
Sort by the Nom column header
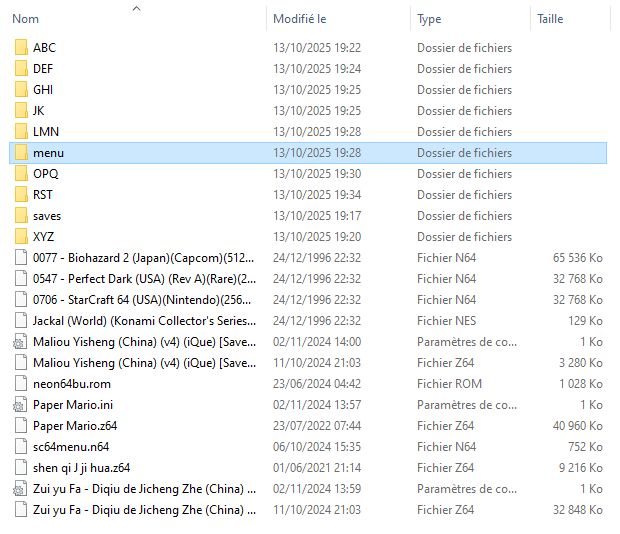tap(25, 19)
